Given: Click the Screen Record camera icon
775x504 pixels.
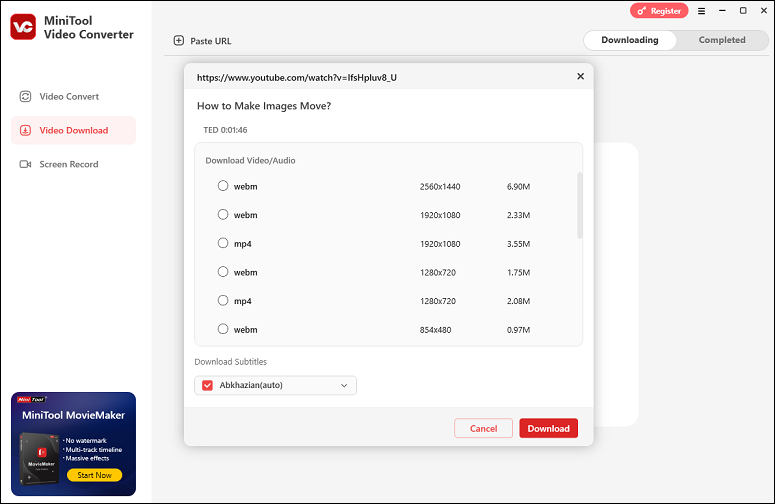Looking at the screenshot, I should [25, 164].
